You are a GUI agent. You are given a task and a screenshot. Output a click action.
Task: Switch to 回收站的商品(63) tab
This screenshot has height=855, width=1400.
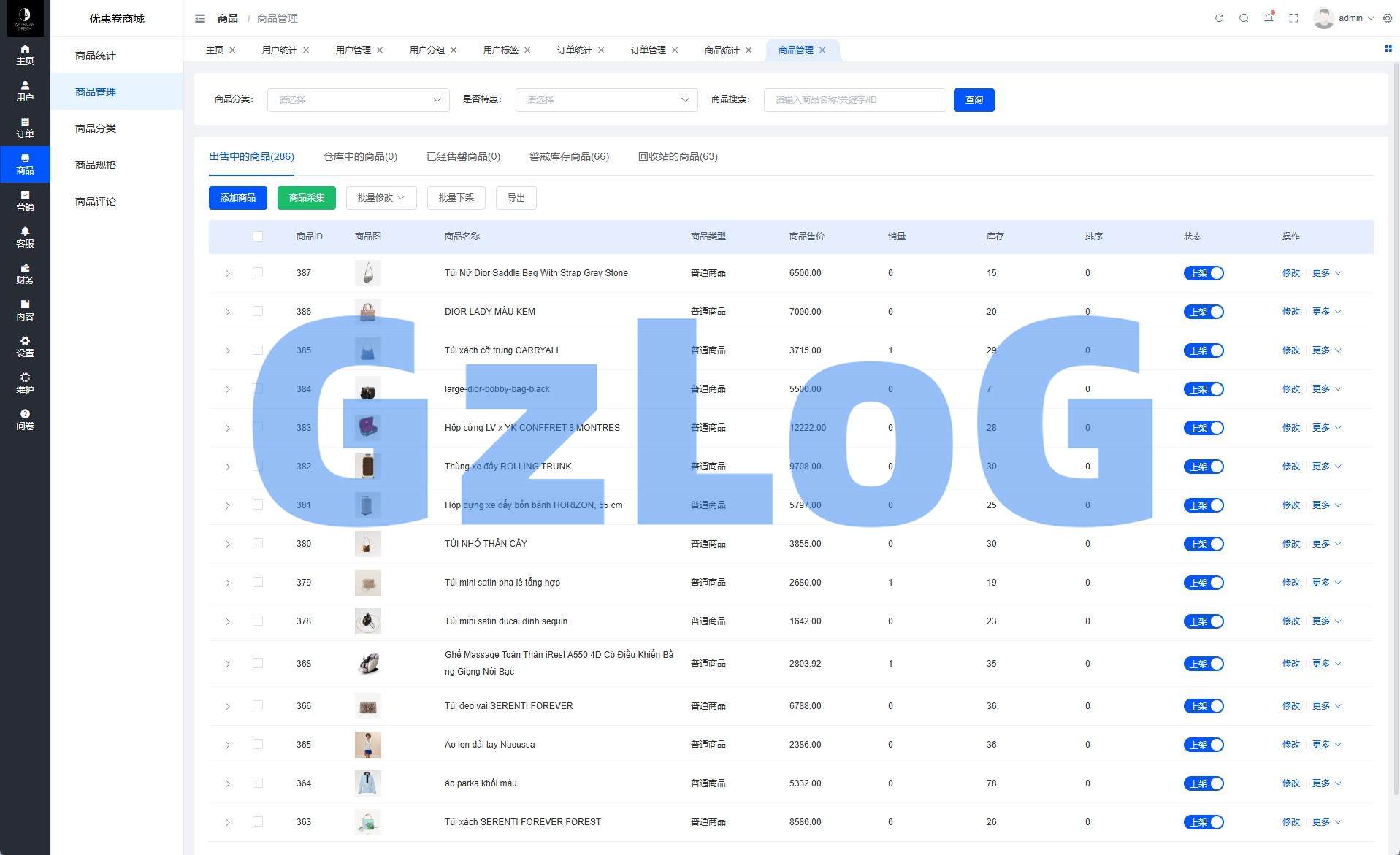click(677, 156)
